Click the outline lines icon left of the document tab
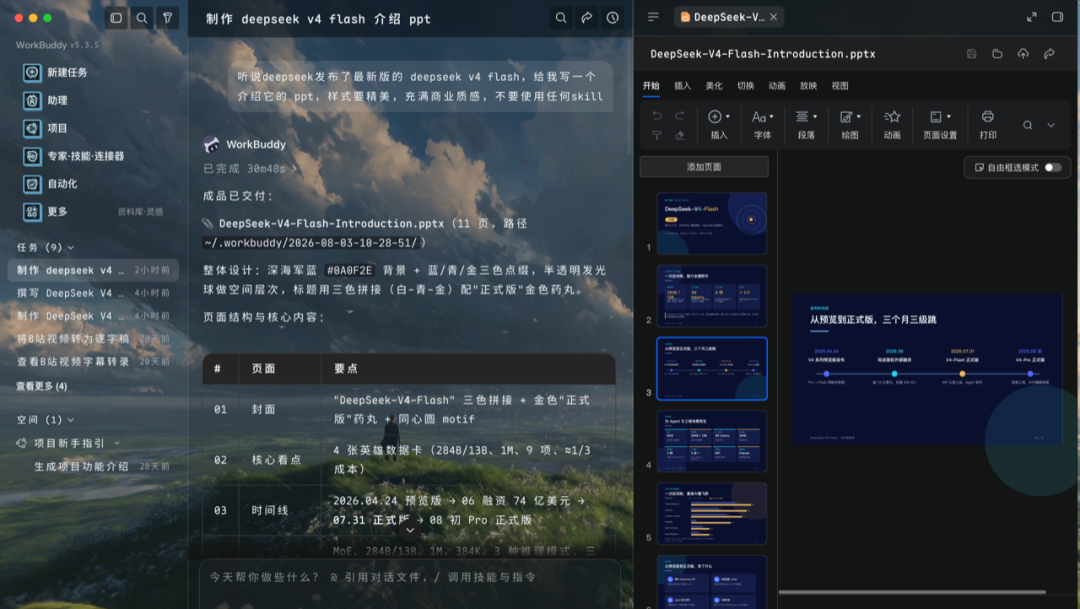This screenshot has width=1080, height=609. 653,17
